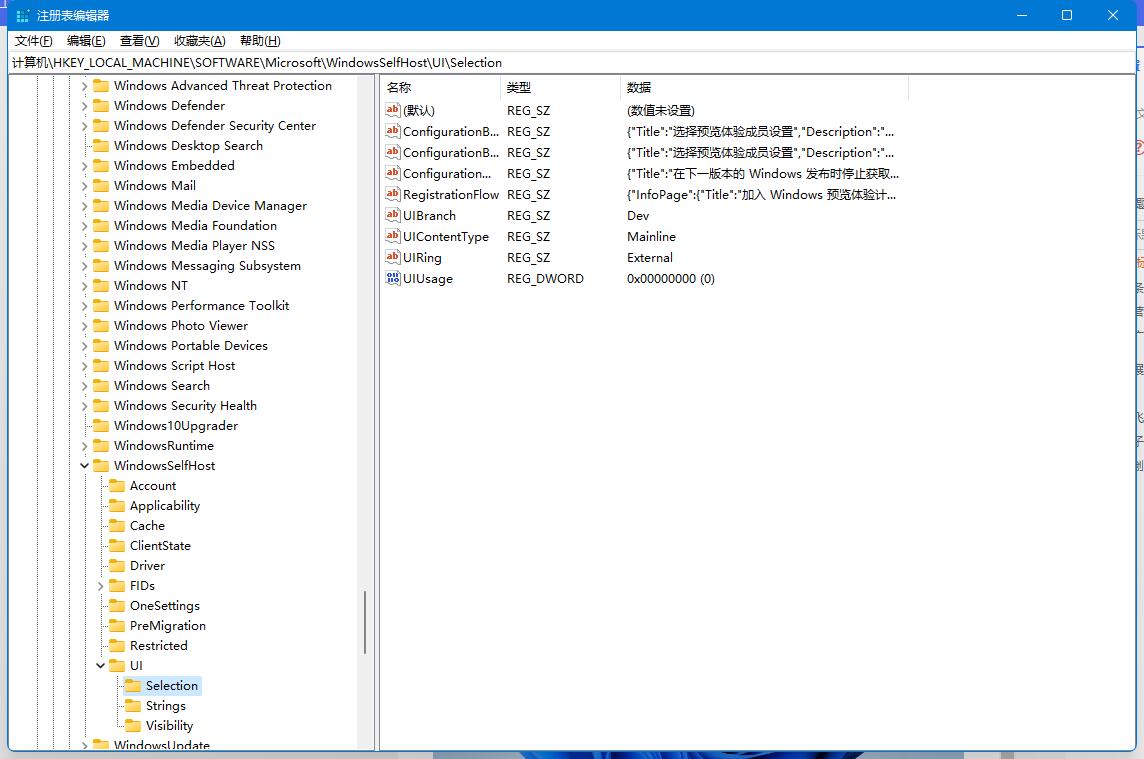Click the WindowsSelfHost folder icon
Screen dimensions: 1144x759
click(x=101, y=466)
